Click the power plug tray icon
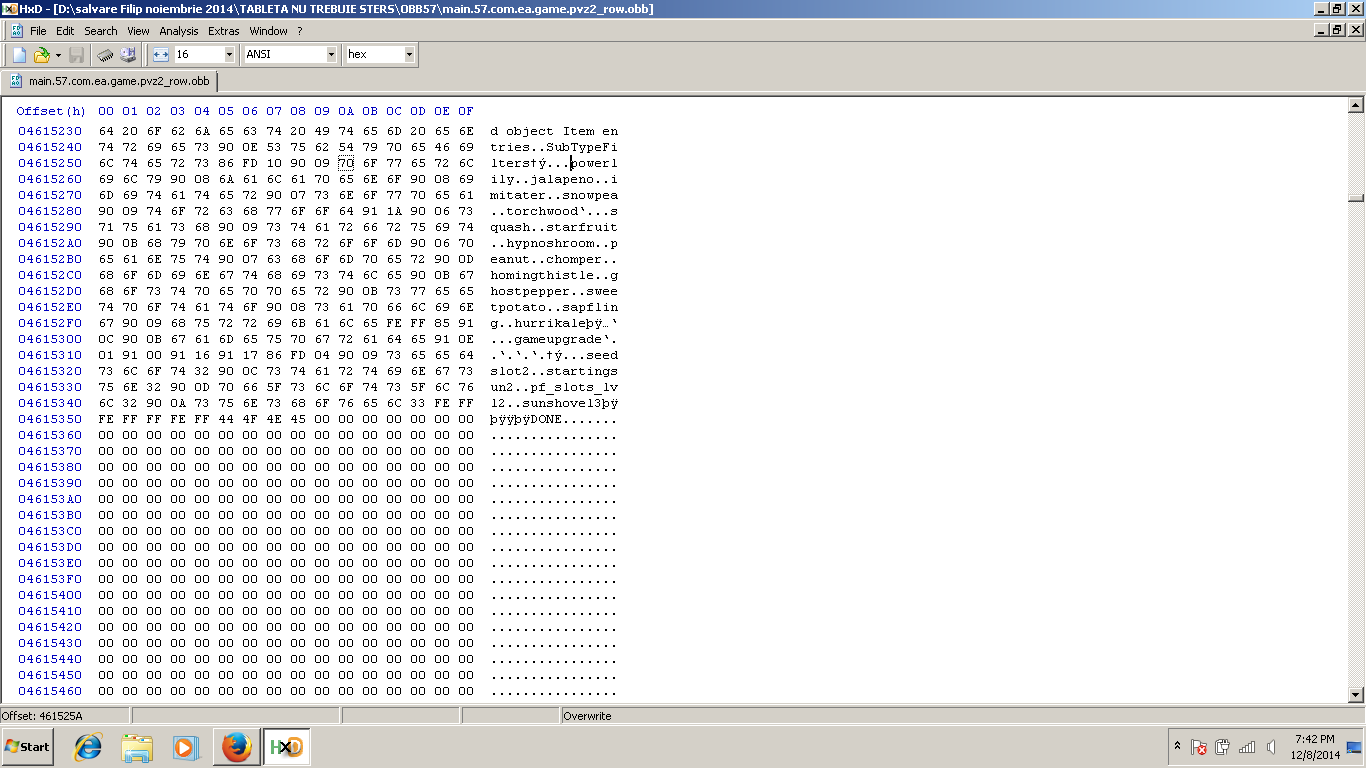The image size is (1366, 768). tap(1223, 747)
